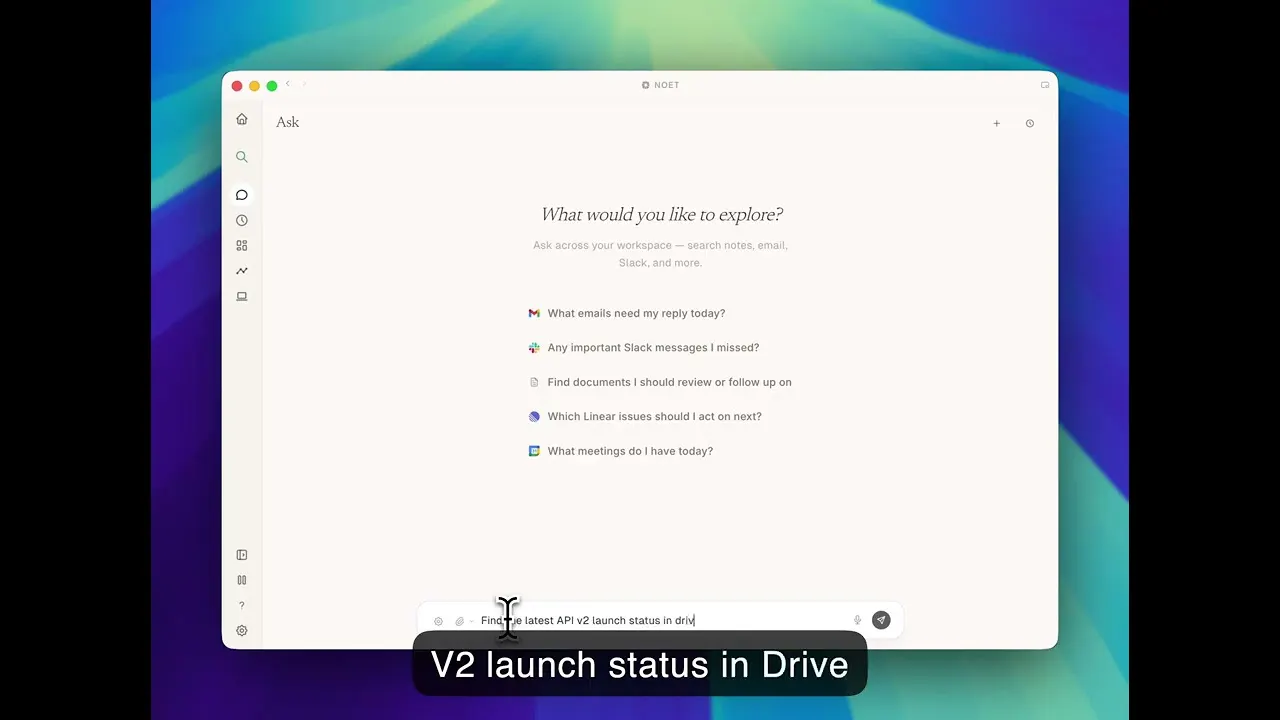
Task: Open search from the sidebar magnifier icon
Action: [x=242, y=157]
